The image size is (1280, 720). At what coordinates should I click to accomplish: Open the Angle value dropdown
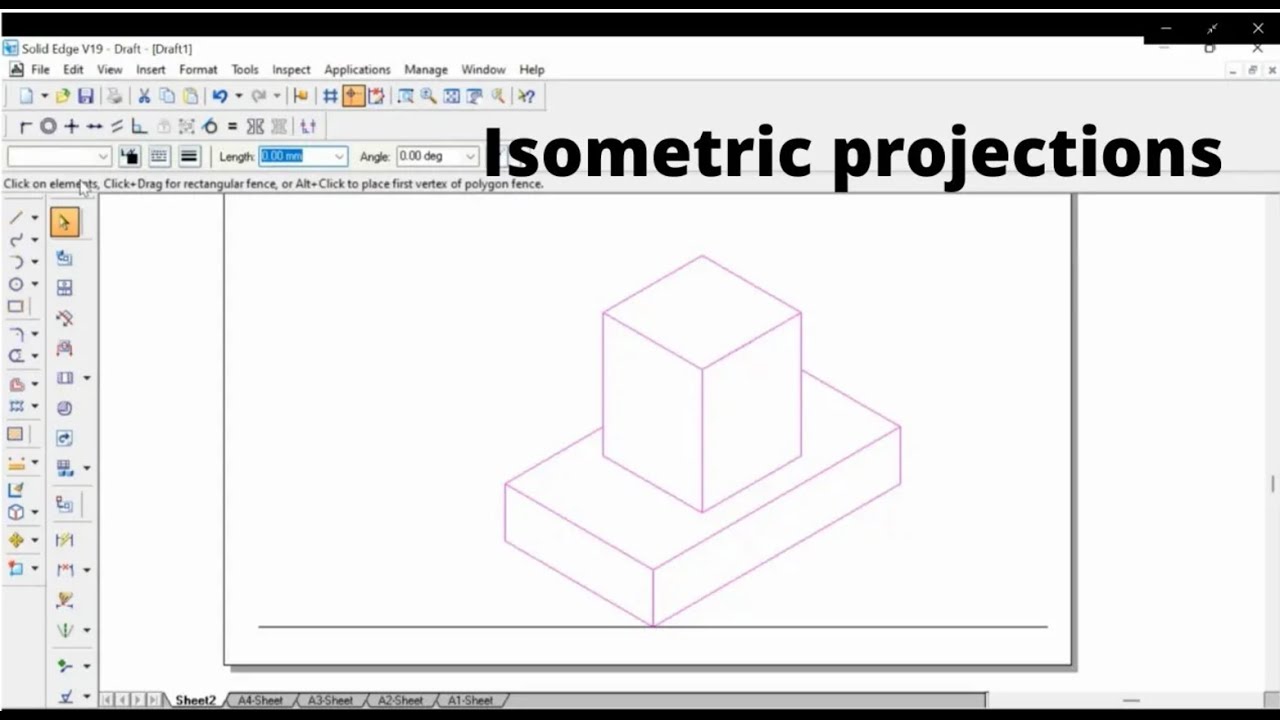470,156
